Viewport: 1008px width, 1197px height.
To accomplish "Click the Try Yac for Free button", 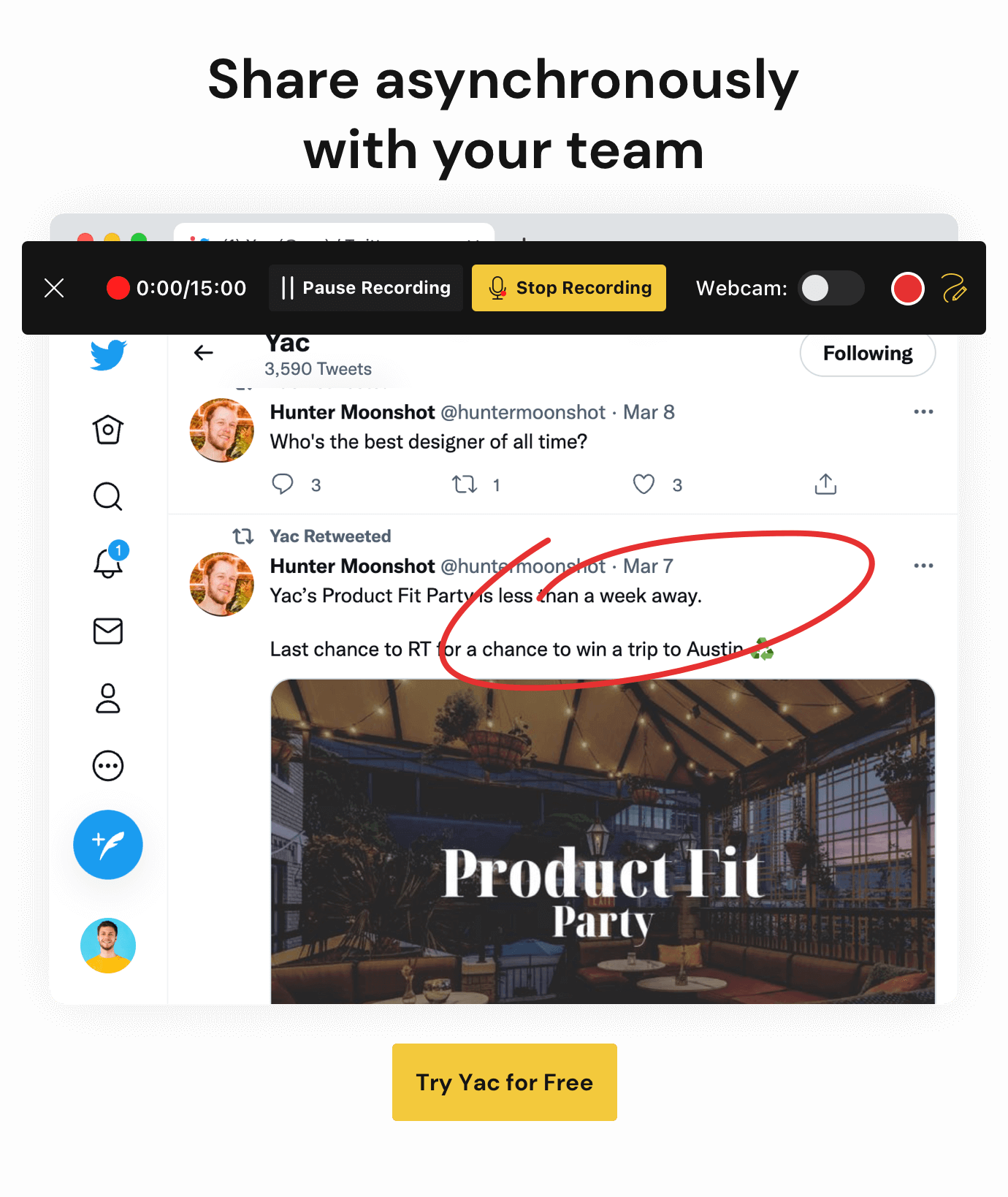I will 505,1082.
